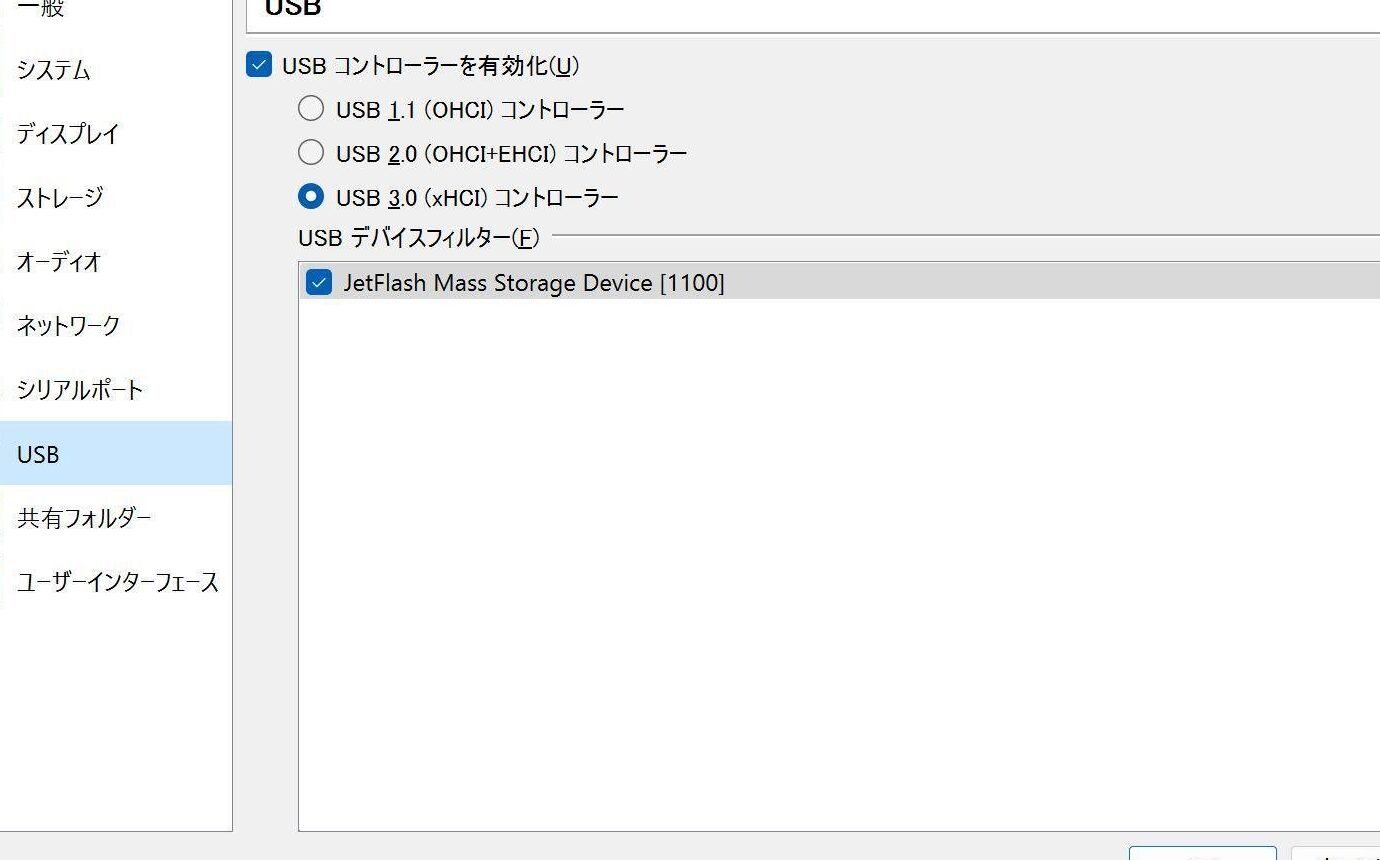
Task: Select USB 2.0 (OHCI+EHCI) controller radio button
Action: (x=311, y=152)
